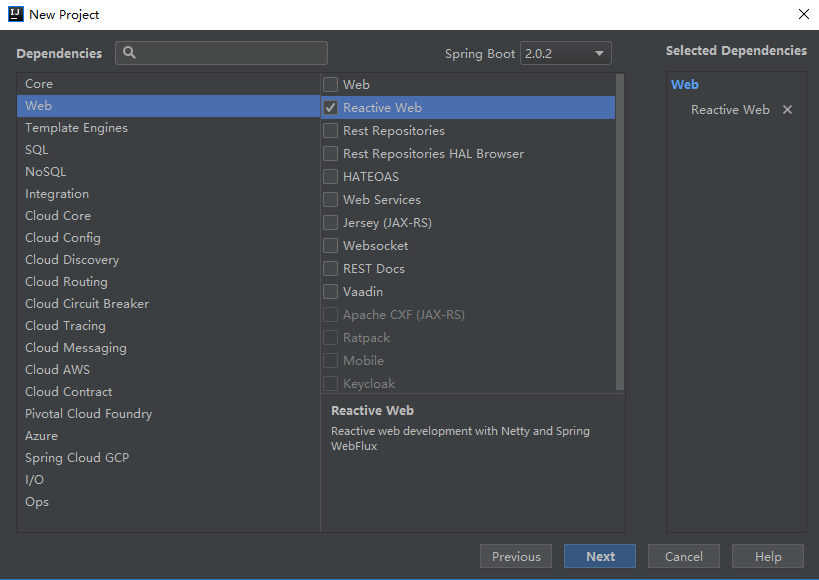Click the disabled Ratpack item
The width and height of the screenshot is (819, 580).
coord(468,338)
